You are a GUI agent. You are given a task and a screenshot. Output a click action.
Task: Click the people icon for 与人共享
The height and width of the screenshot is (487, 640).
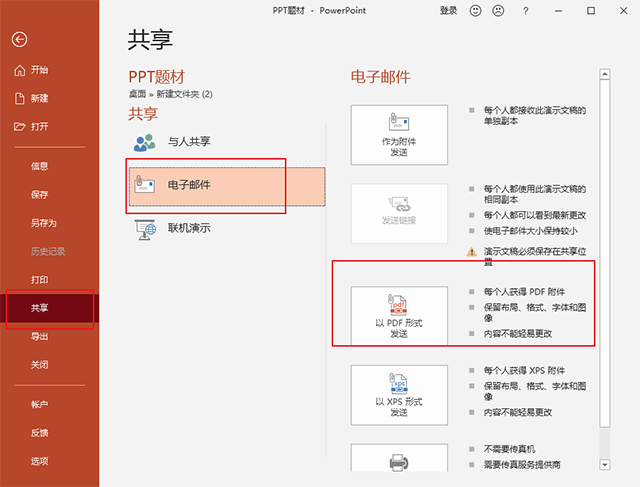click(x=144, y=142)
